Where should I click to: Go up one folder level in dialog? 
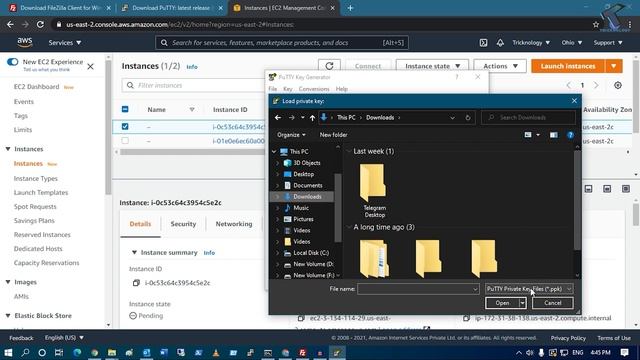312,118
